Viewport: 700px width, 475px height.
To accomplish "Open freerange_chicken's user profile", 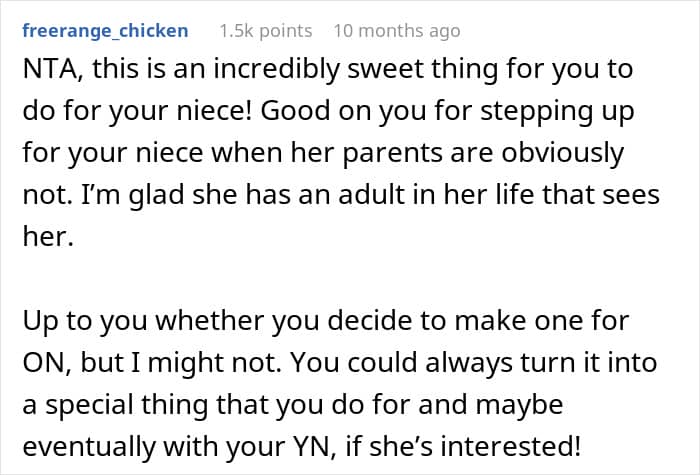I will point(105,31).
